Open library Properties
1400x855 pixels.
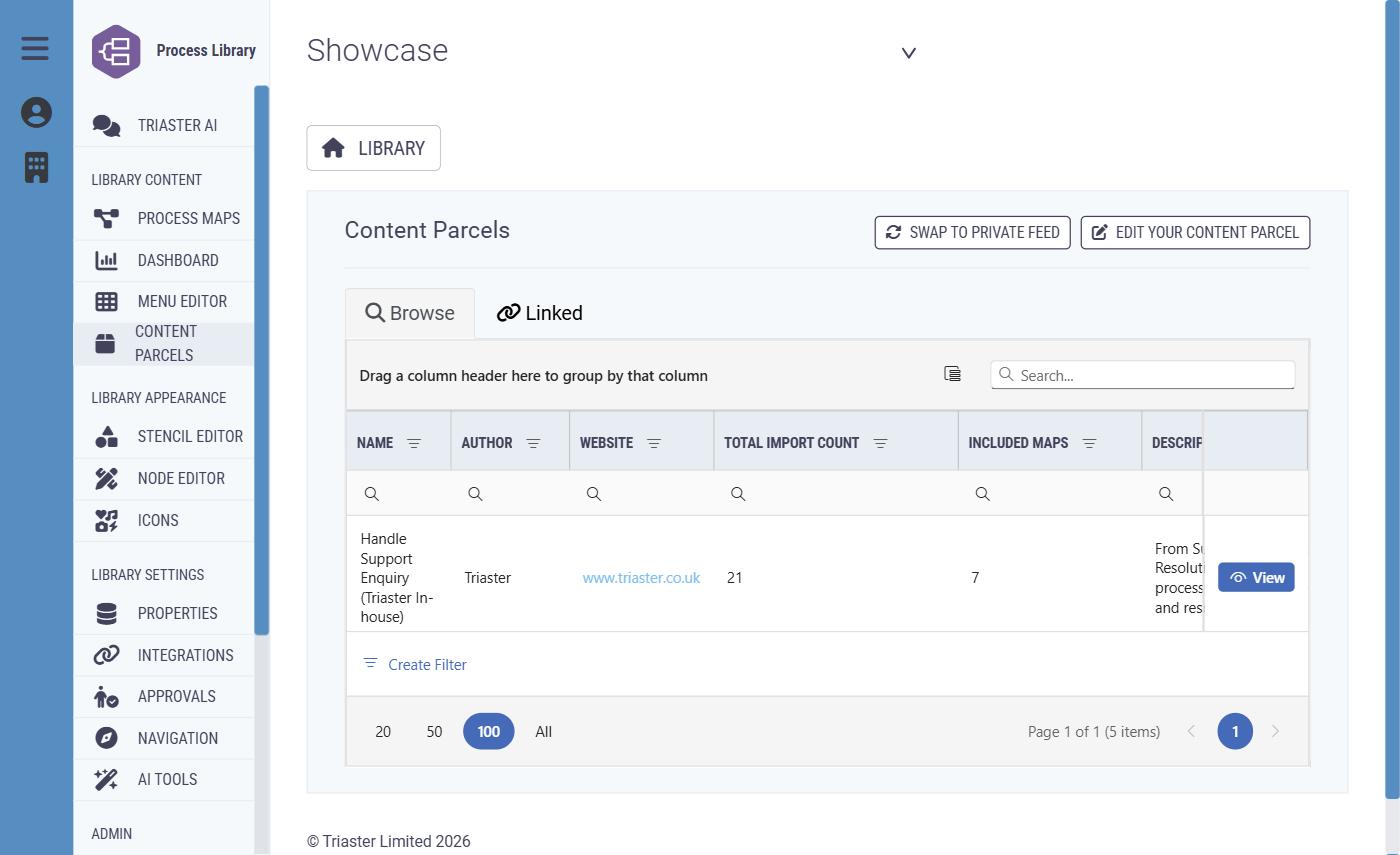pyautogui.click(x=164, y=613)
